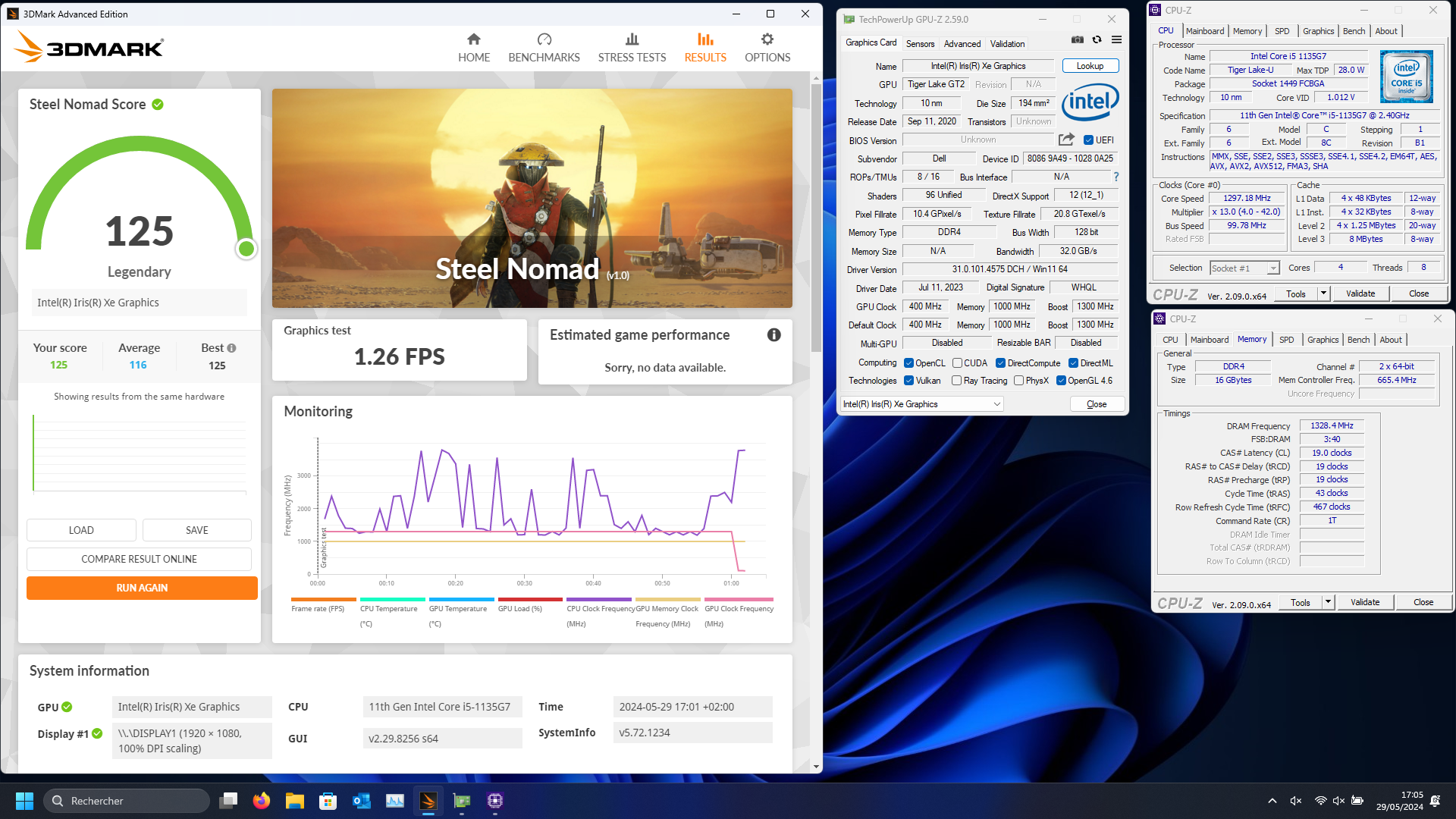1456x819 pixels.
Task: Open the Socket #1 selection dropdown
Action: point(1244,268)
